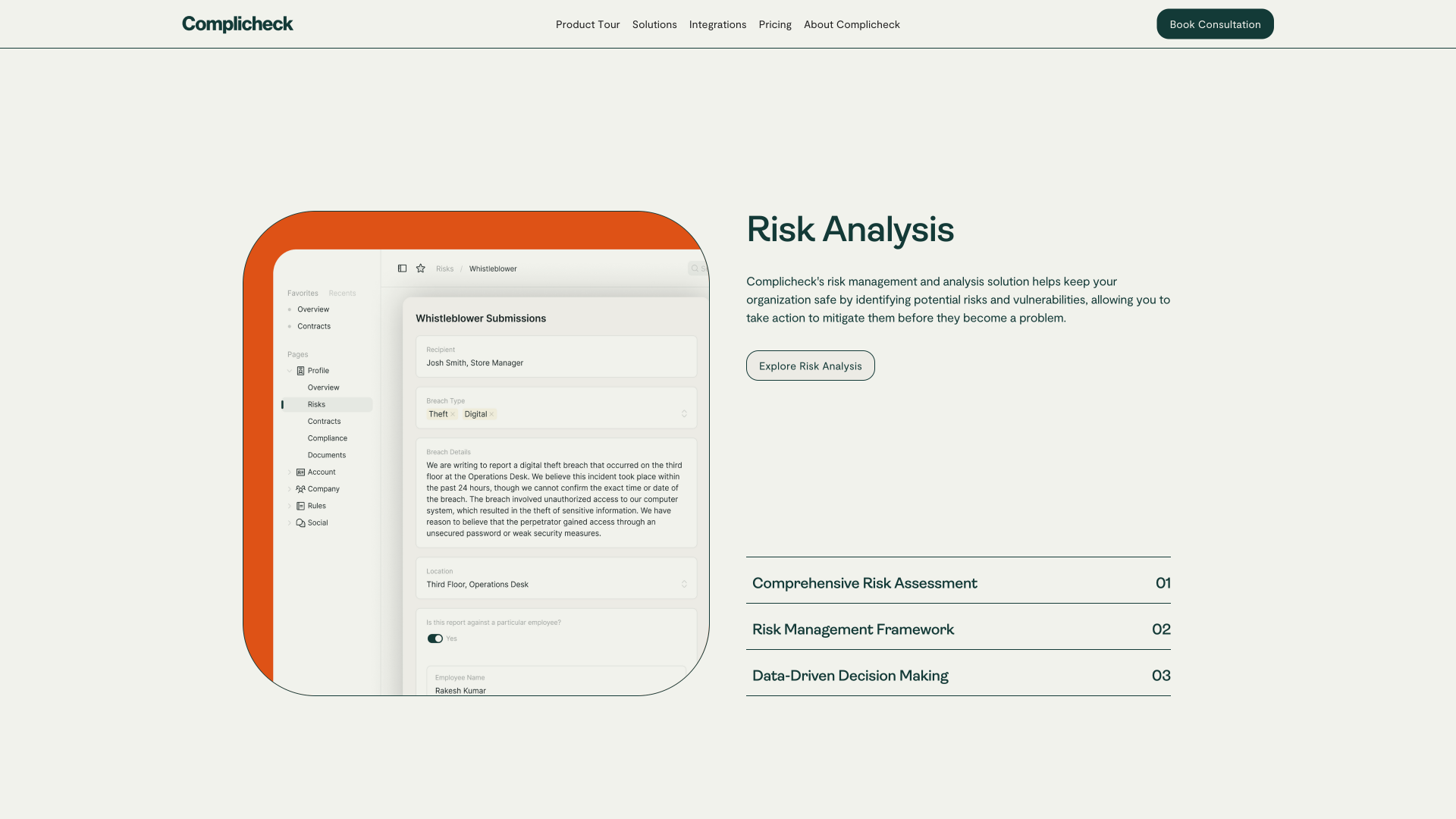Open Overview under Favorites
Viewport: 1456px width, 819px height.
(313, 309)
